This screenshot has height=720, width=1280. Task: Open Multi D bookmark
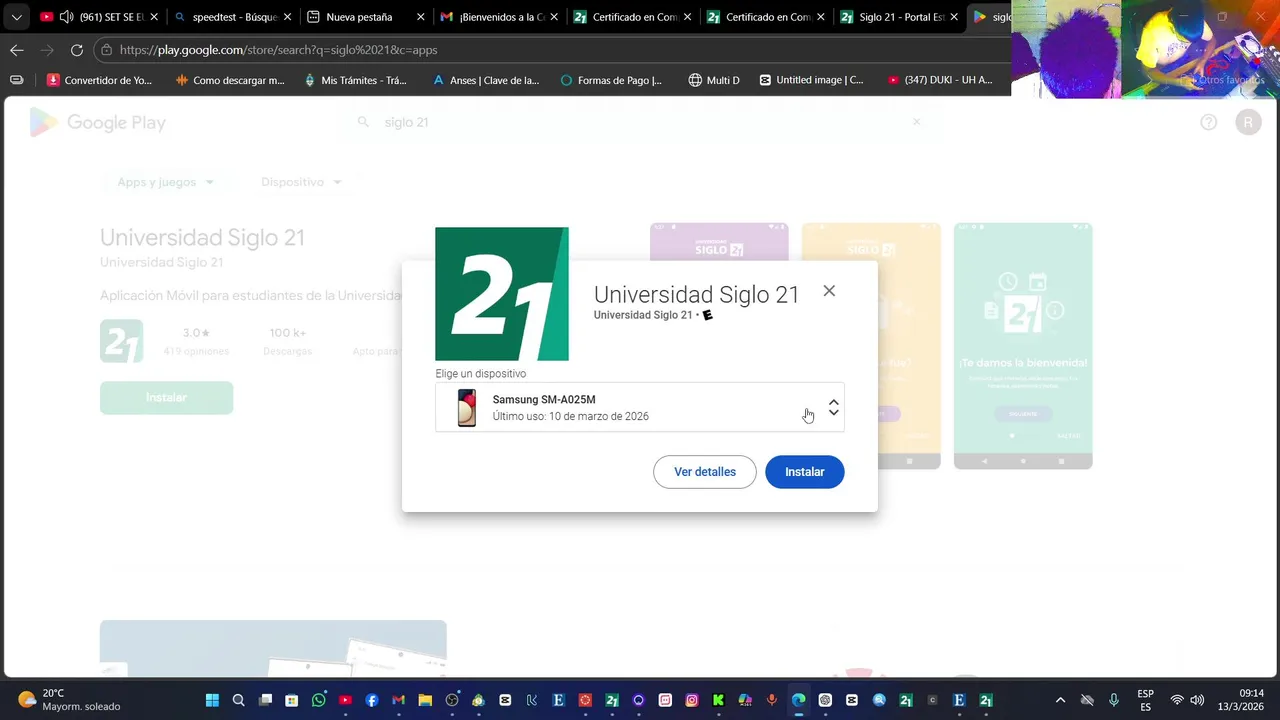714,80
